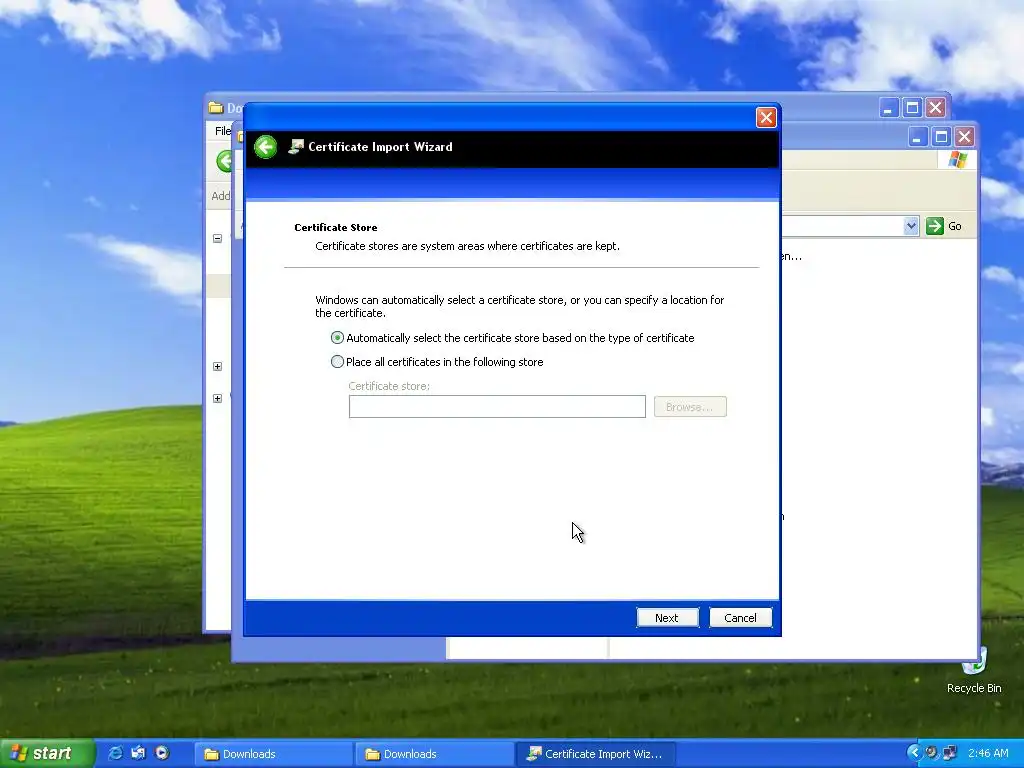This screenshot has height=768, width=1024.
Task: Launch Windows Media Player from the Quick Launch bar
Action: [x=162, y=753]
